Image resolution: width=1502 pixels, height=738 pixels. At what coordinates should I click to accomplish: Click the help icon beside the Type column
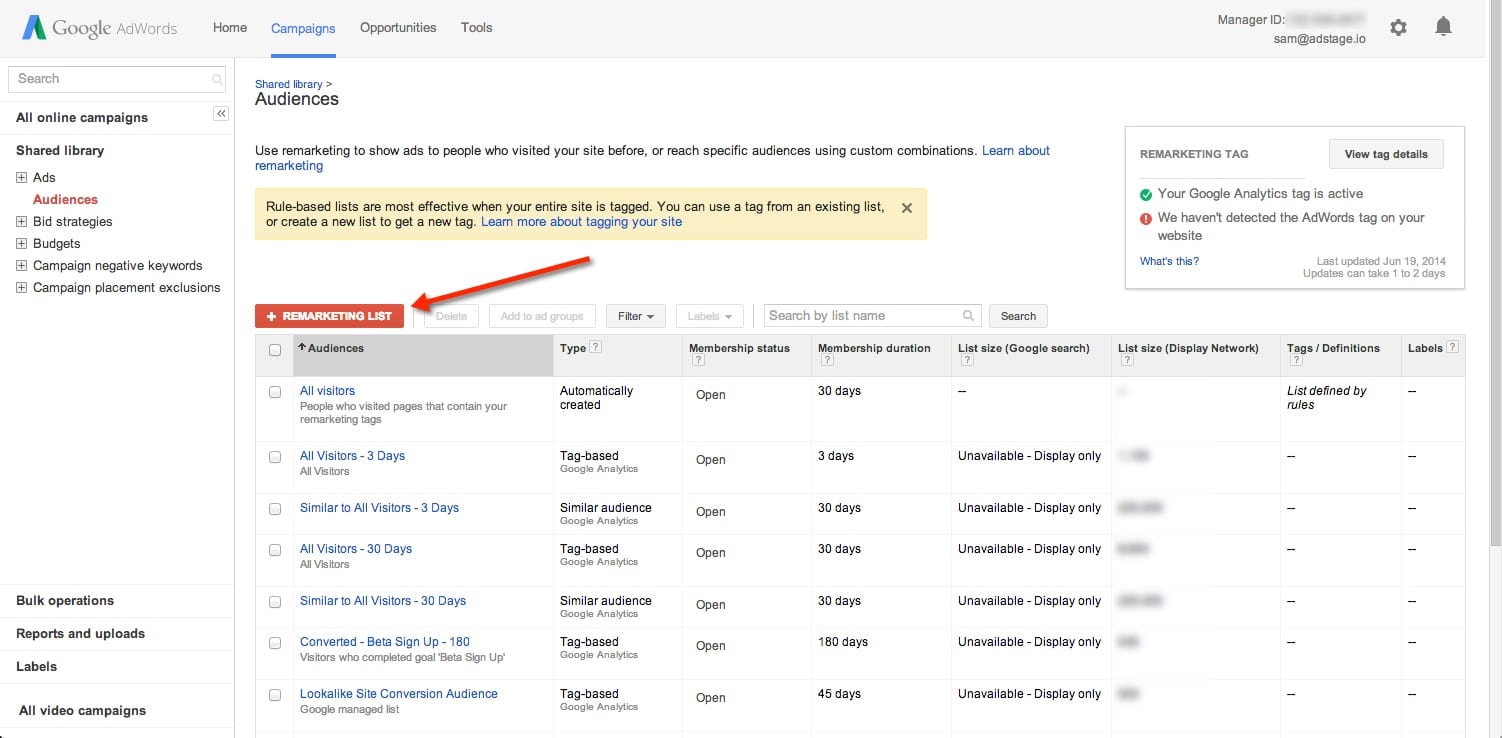[597, 347]
